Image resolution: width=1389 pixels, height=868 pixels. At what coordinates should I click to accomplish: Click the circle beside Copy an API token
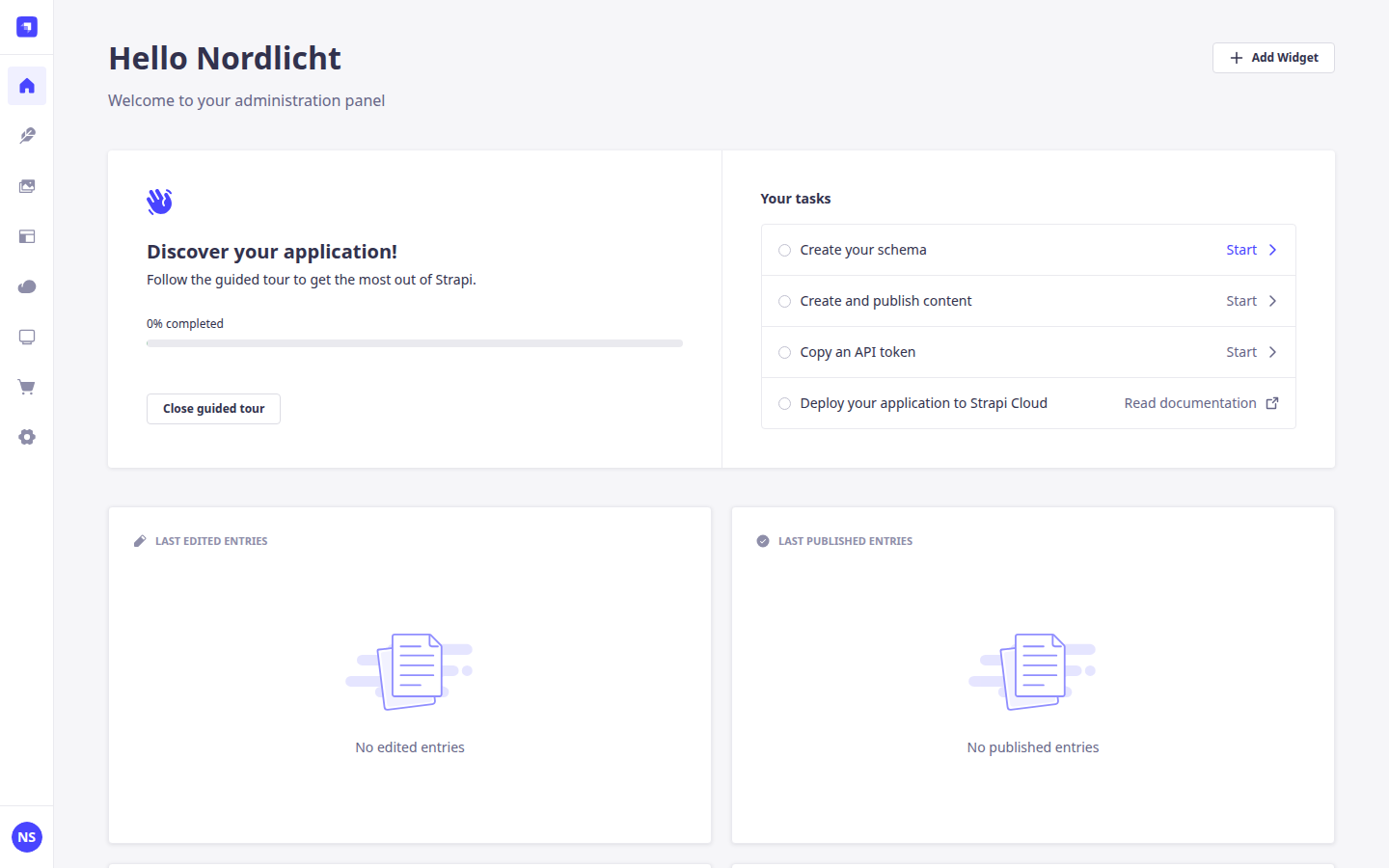pos(784,352)
